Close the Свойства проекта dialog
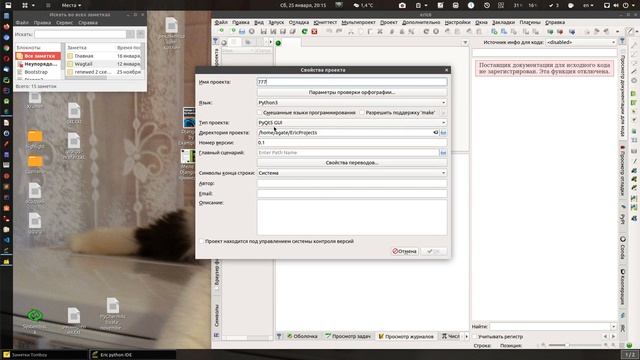 (447, 70)
